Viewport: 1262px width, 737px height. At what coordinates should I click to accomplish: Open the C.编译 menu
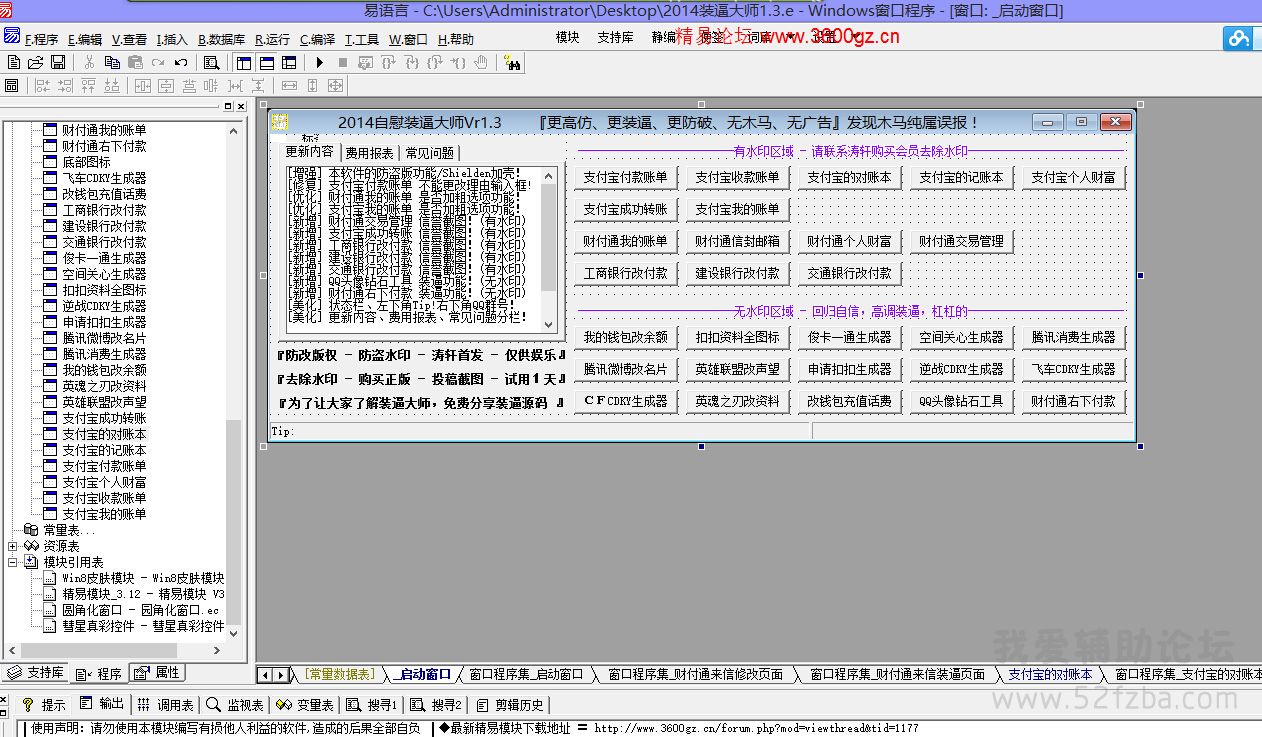click(317, 39)
